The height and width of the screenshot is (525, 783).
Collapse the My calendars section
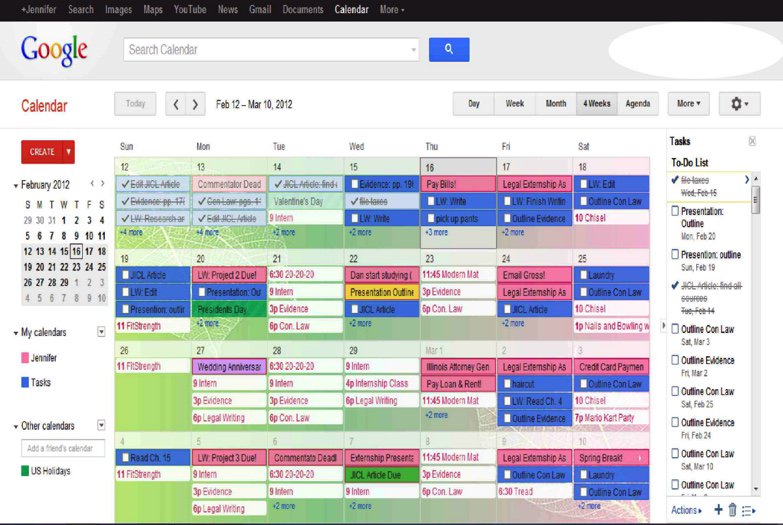pyautogui.click(x=15, y=333)
